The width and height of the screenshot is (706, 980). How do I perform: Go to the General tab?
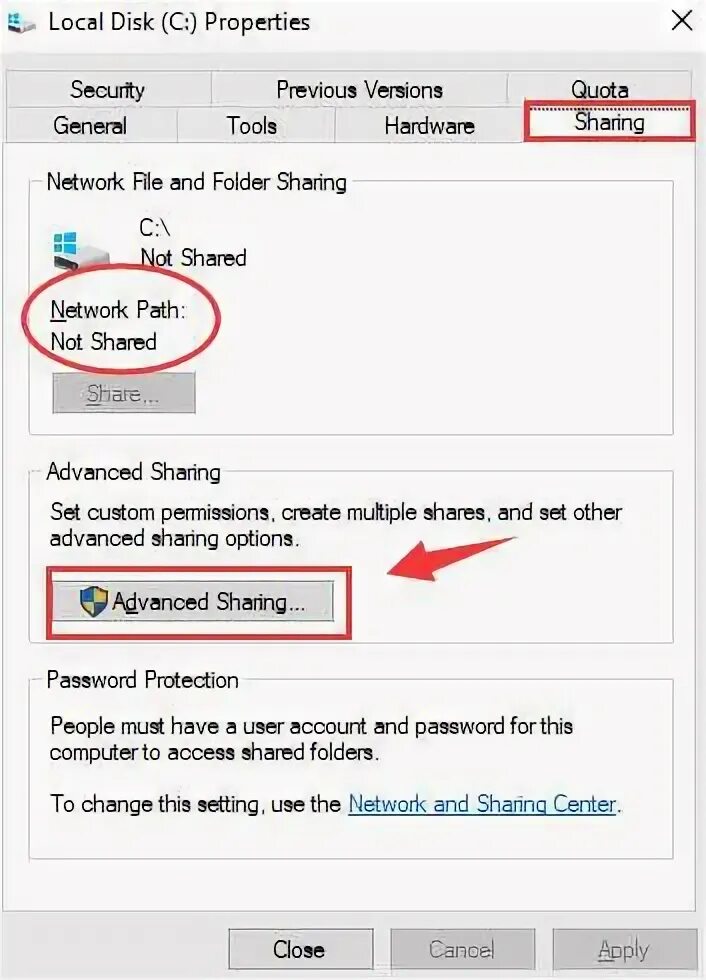(91, 125)
